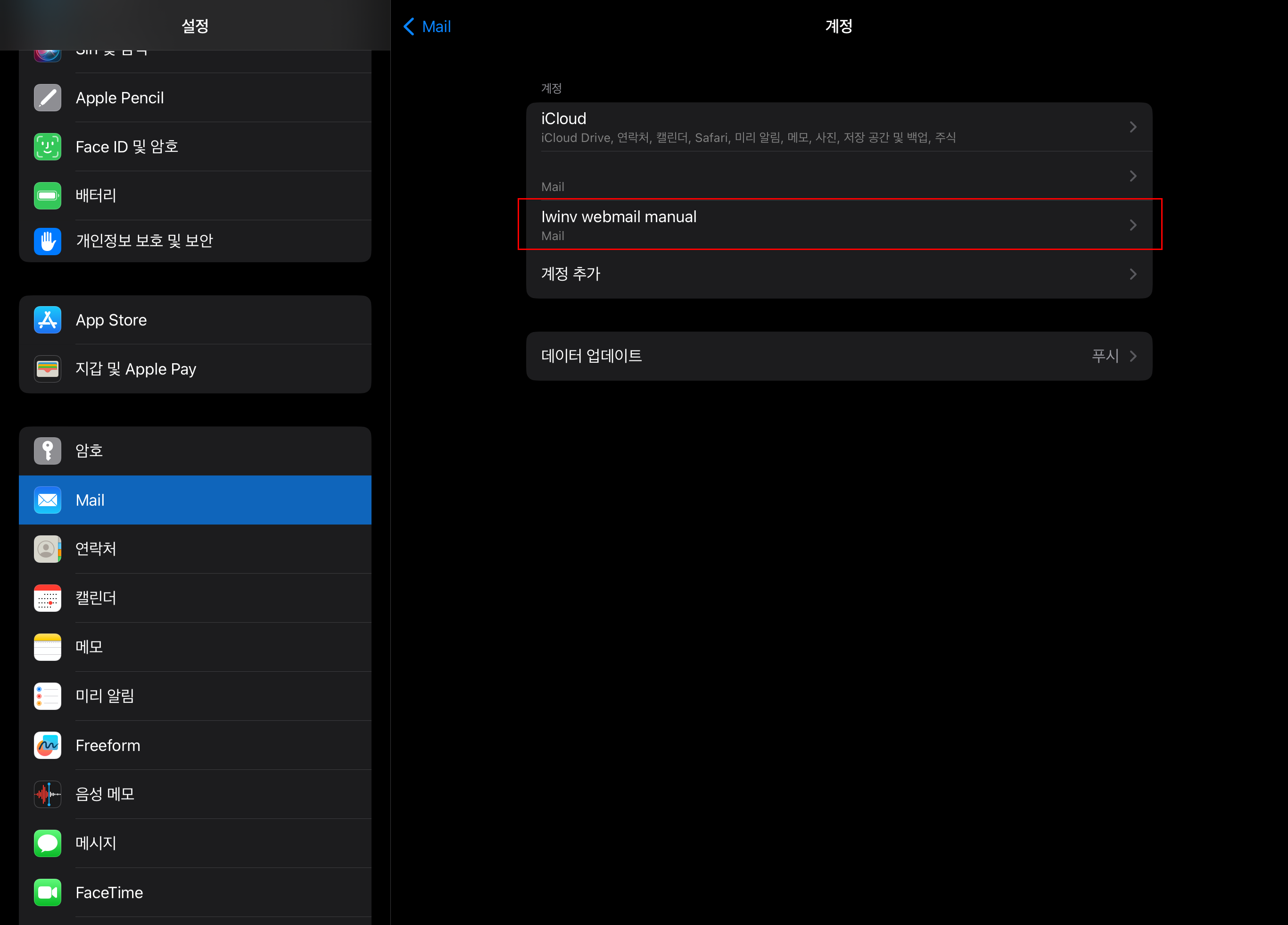Tap the Calendar icon beside 캘린더
This screenshot has height=925, width=1288.
(x=48, y=598)
